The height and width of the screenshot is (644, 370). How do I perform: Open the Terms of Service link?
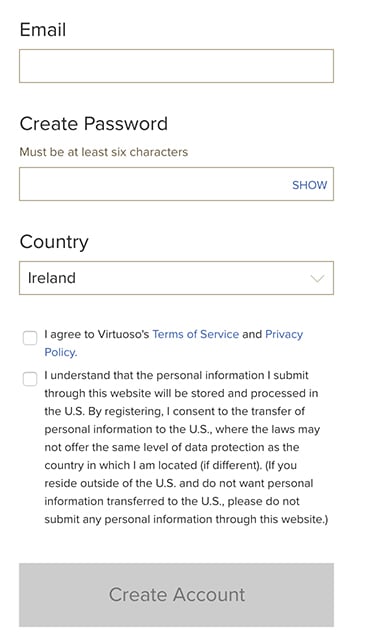pyautogui.click(x=195, y=334)
